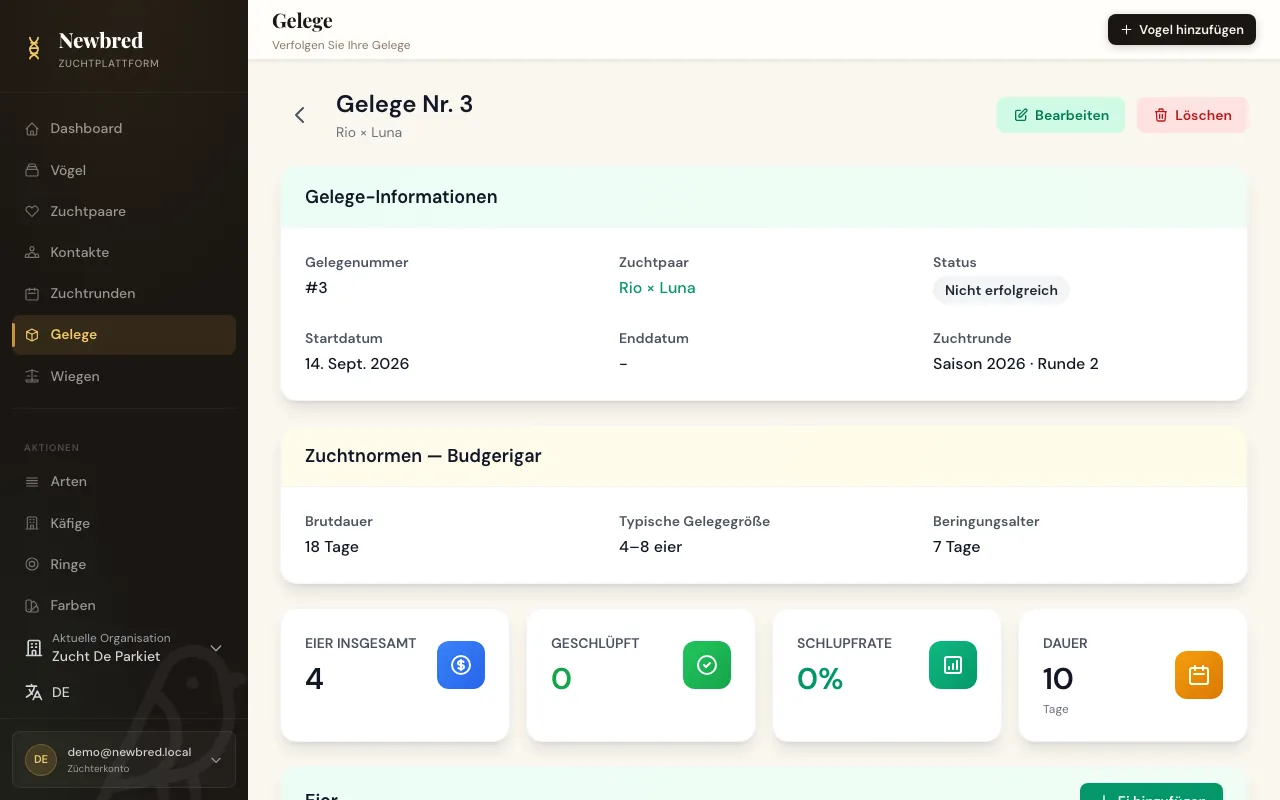
Task: Click the green Geschlüpft checkmark icon
Action: coord(707,665)
